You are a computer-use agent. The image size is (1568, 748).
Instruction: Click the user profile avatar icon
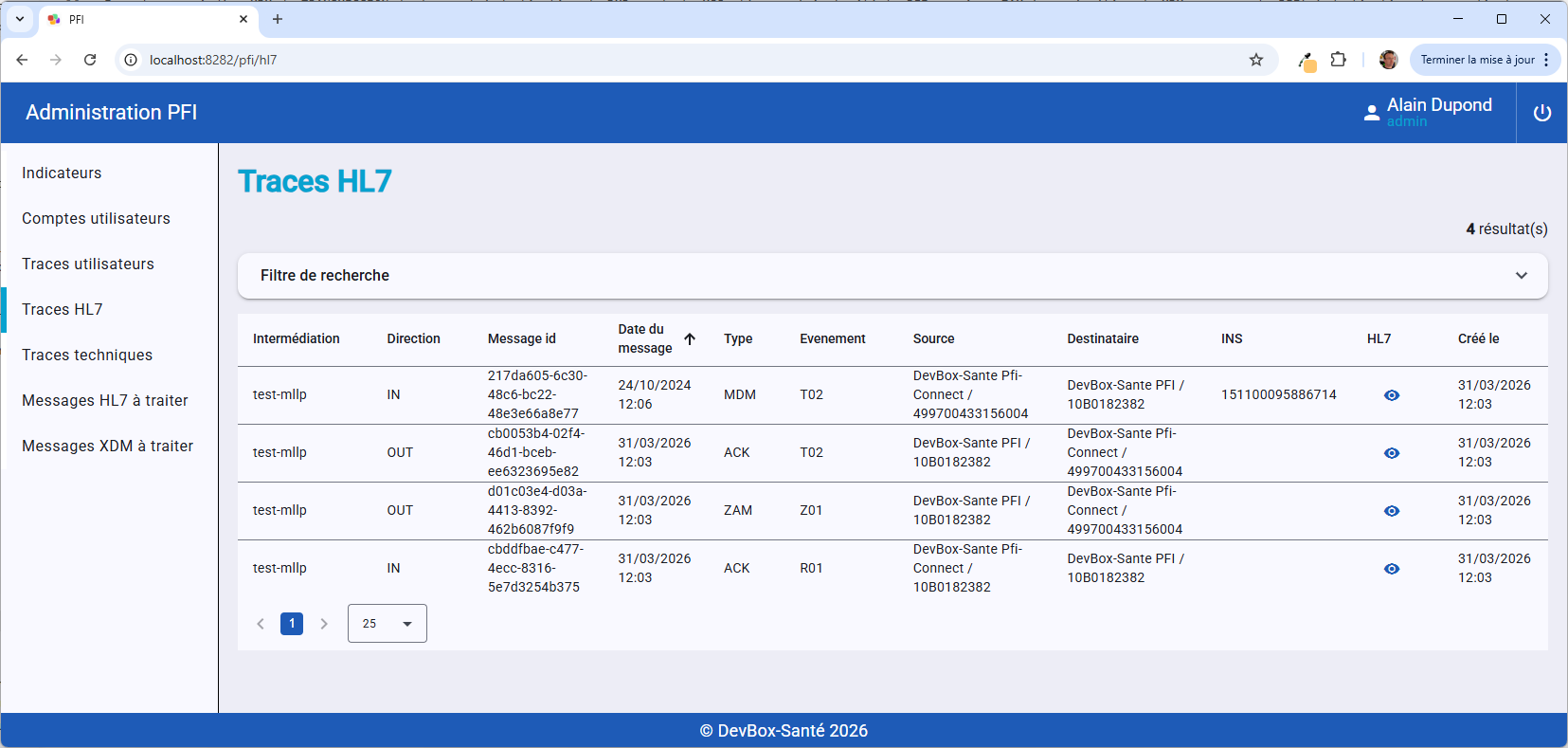click(1388, 60)
